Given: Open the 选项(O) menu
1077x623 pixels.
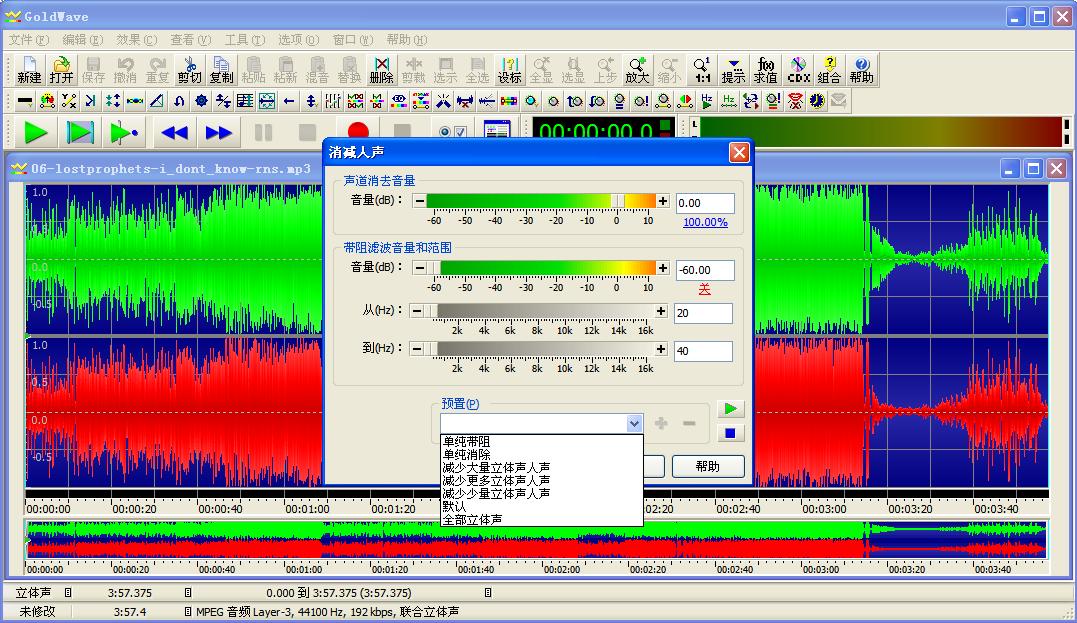Looking at the screenshot, I should pyautogui.click(x=299, y=40).
